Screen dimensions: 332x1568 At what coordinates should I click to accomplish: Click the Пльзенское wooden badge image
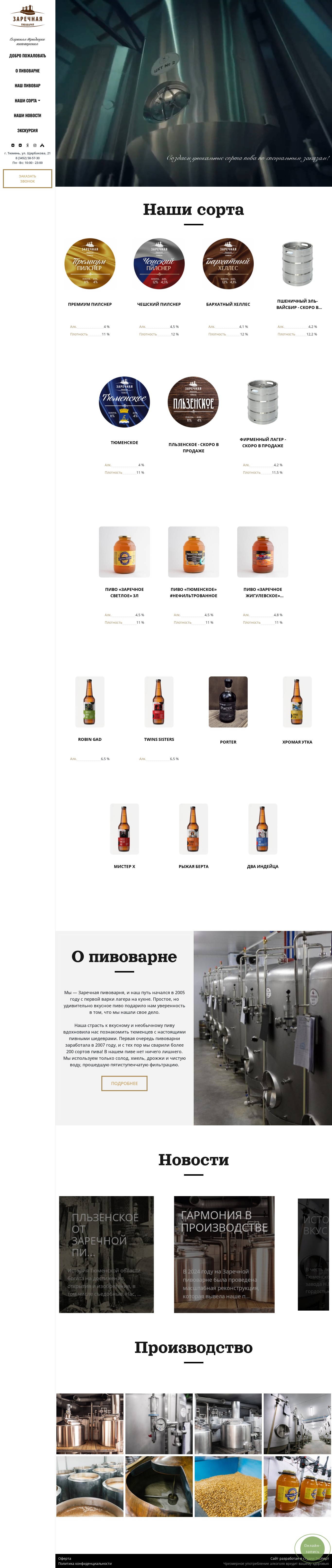coord(193,402)
